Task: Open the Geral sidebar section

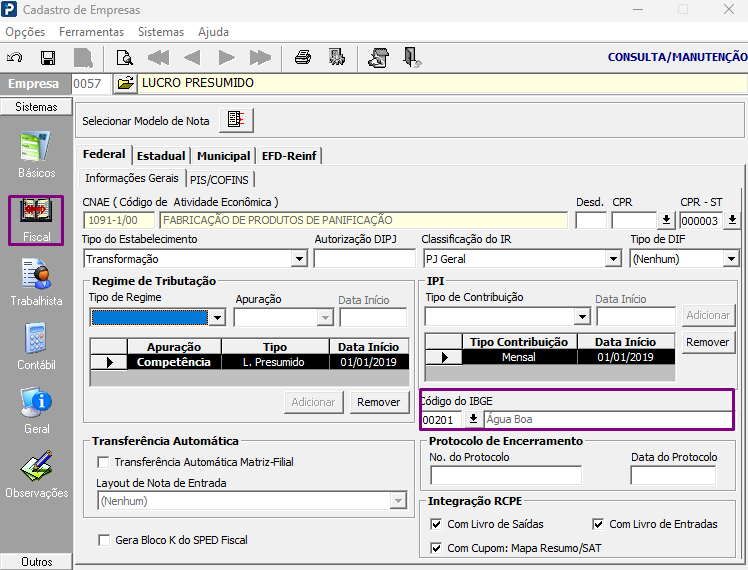Action: click(x=36, y=410)
